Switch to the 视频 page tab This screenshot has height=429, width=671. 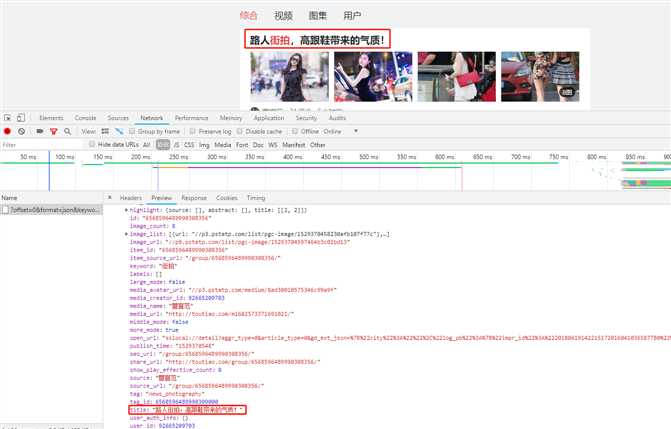[x=283, y=15]
